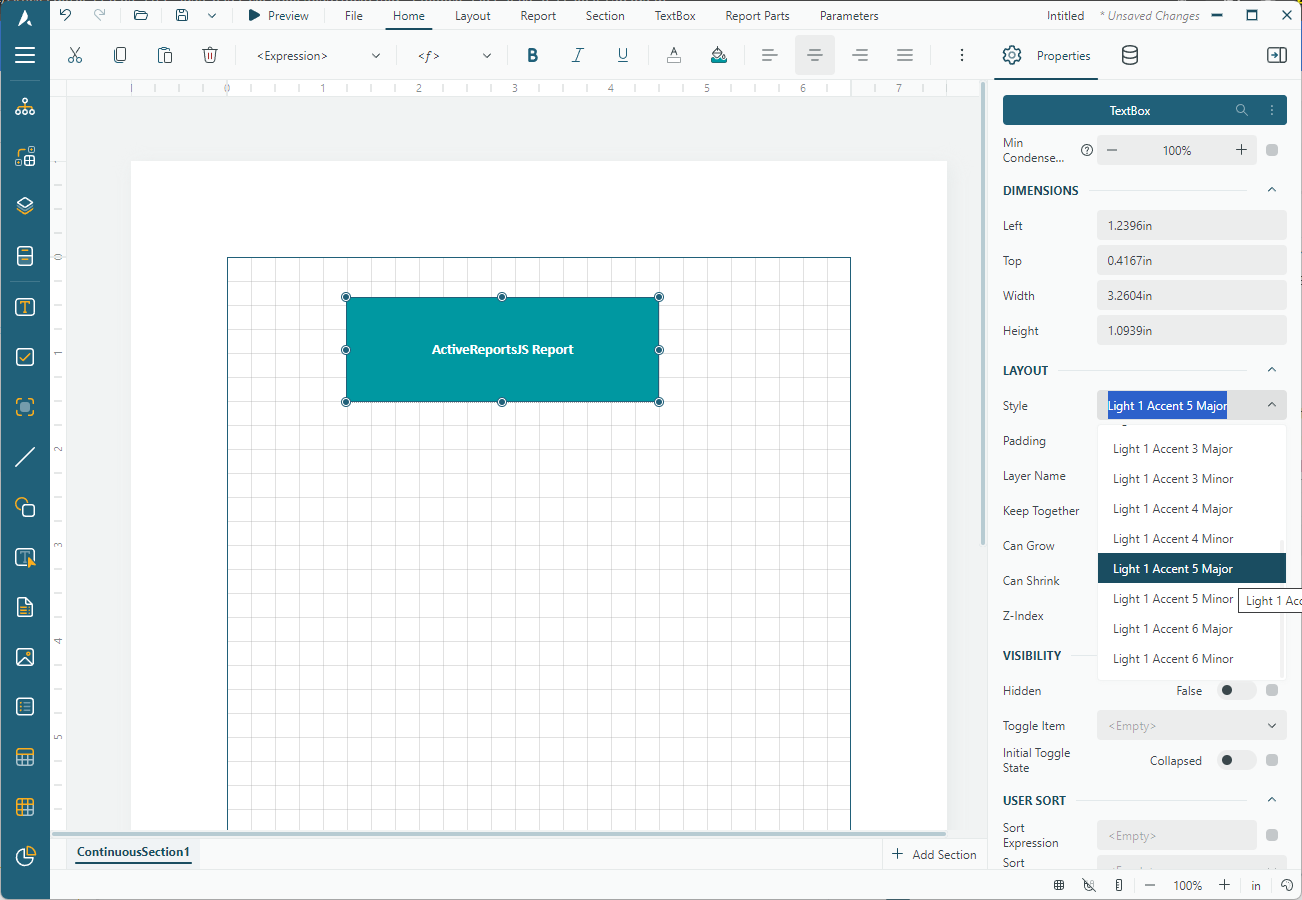This screenshot has height=900, width=1302.
Task: Click the Undo arrow icon
Action: 66,15
